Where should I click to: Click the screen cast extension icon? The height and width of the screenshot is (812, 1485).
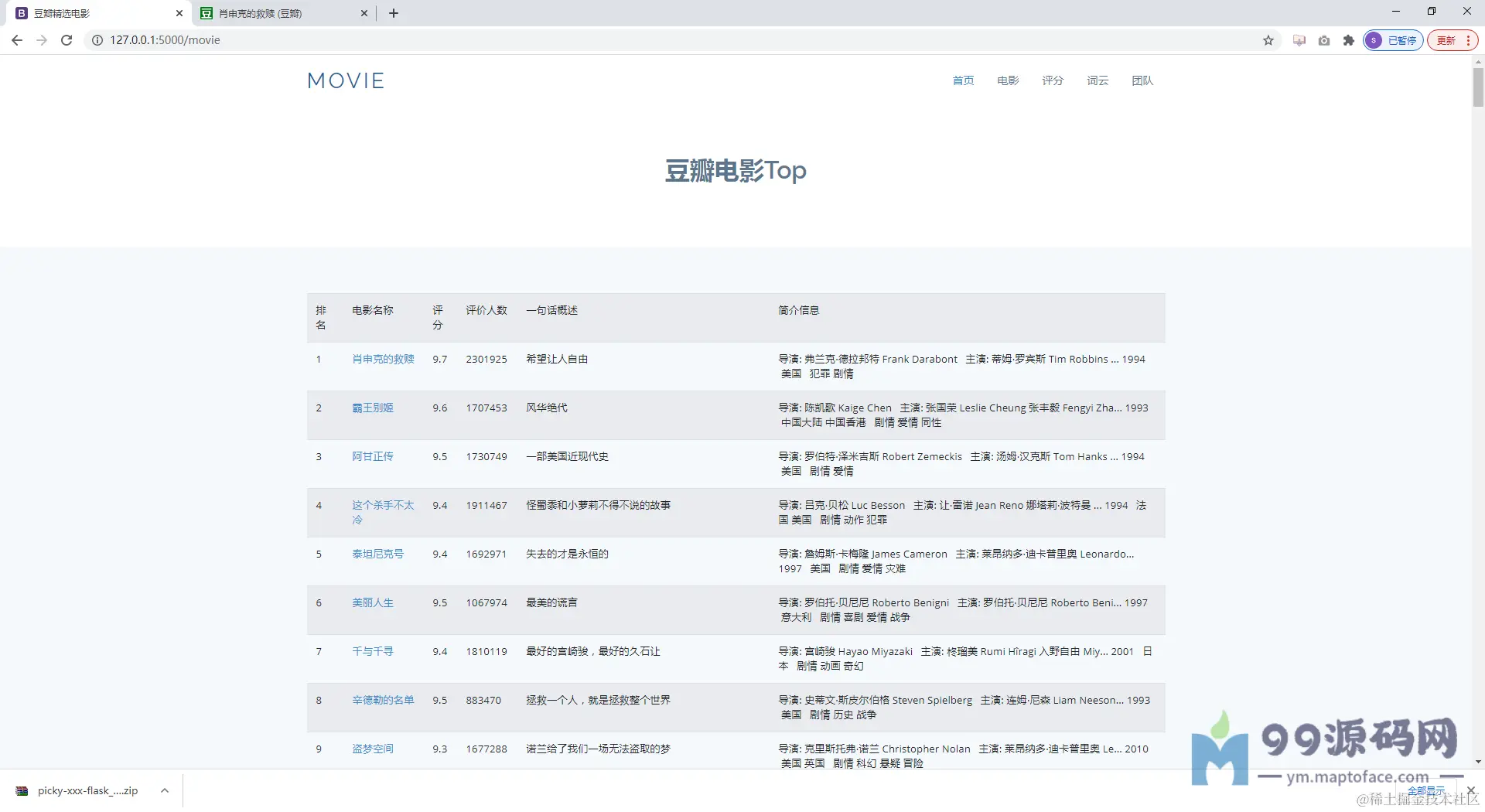point(1299,40)
